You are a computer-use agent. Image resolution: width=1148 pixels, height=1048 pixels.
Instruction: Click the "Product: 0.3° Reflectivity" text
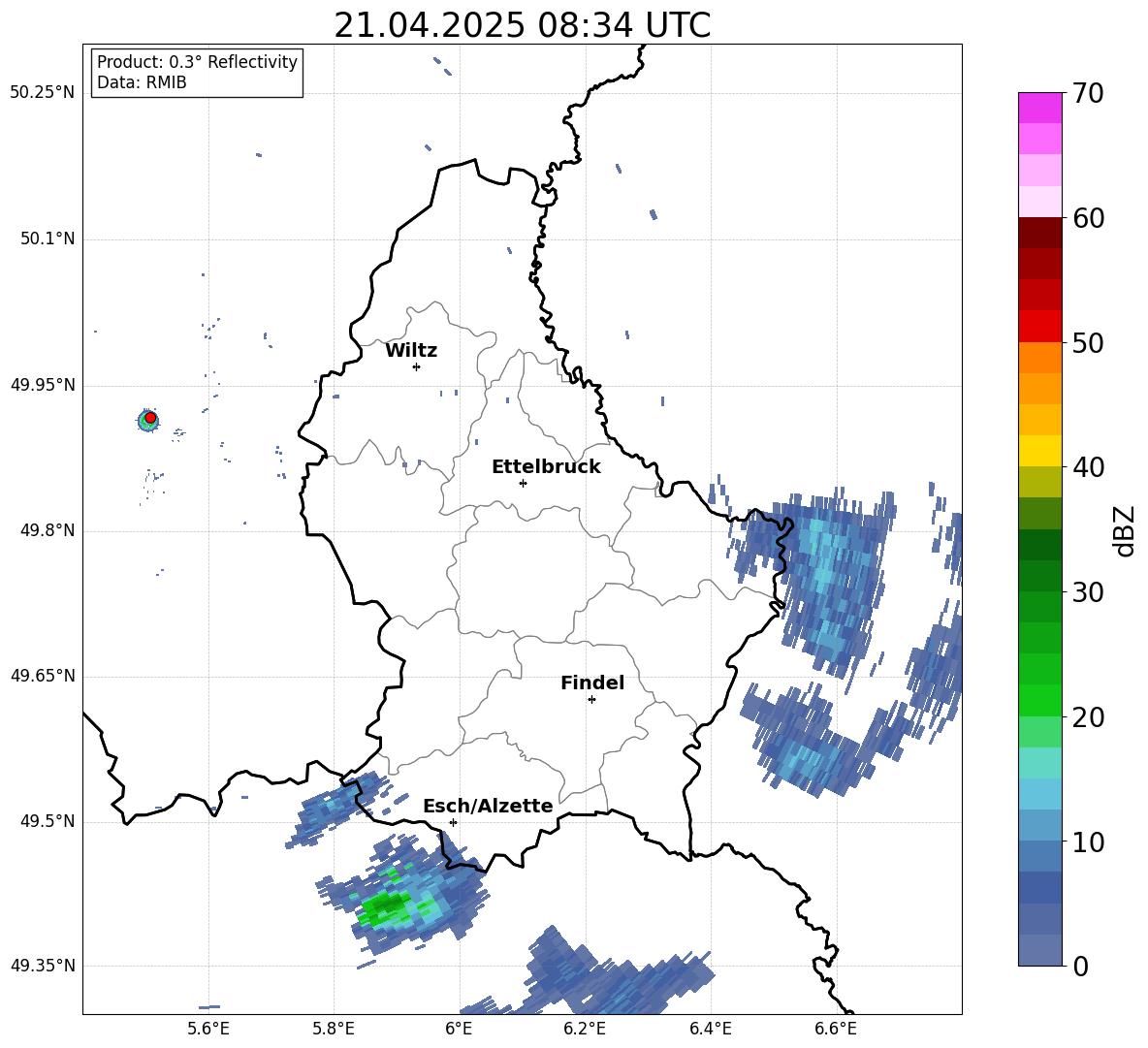[x=197, y=62]
